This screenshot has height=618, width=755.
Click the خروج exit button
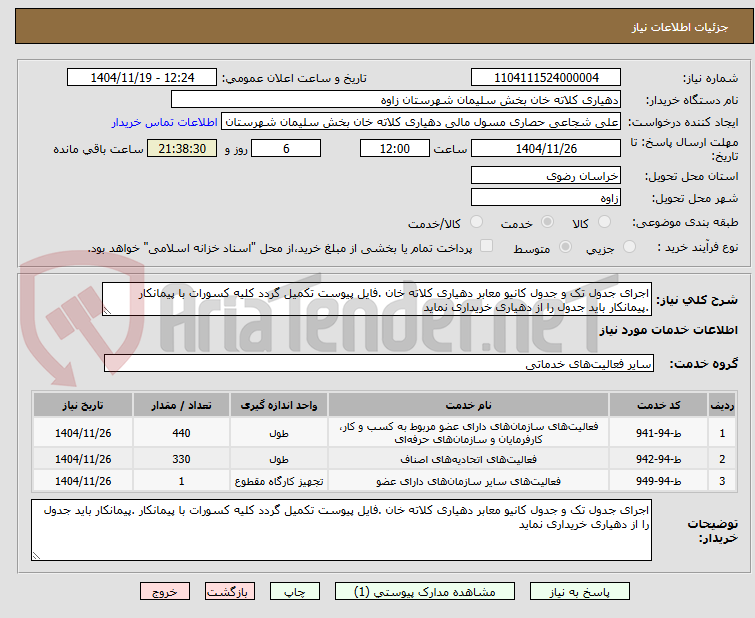[165, 592]
